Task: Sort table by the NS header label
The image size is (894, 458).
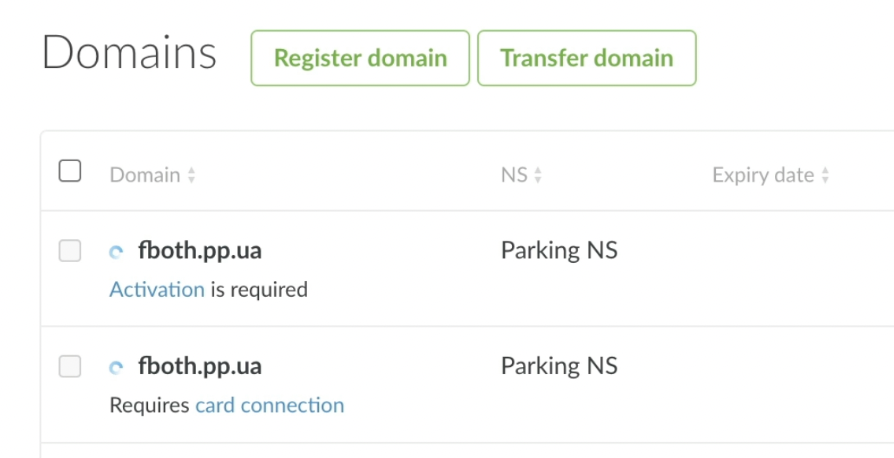Action: (514, 175)
